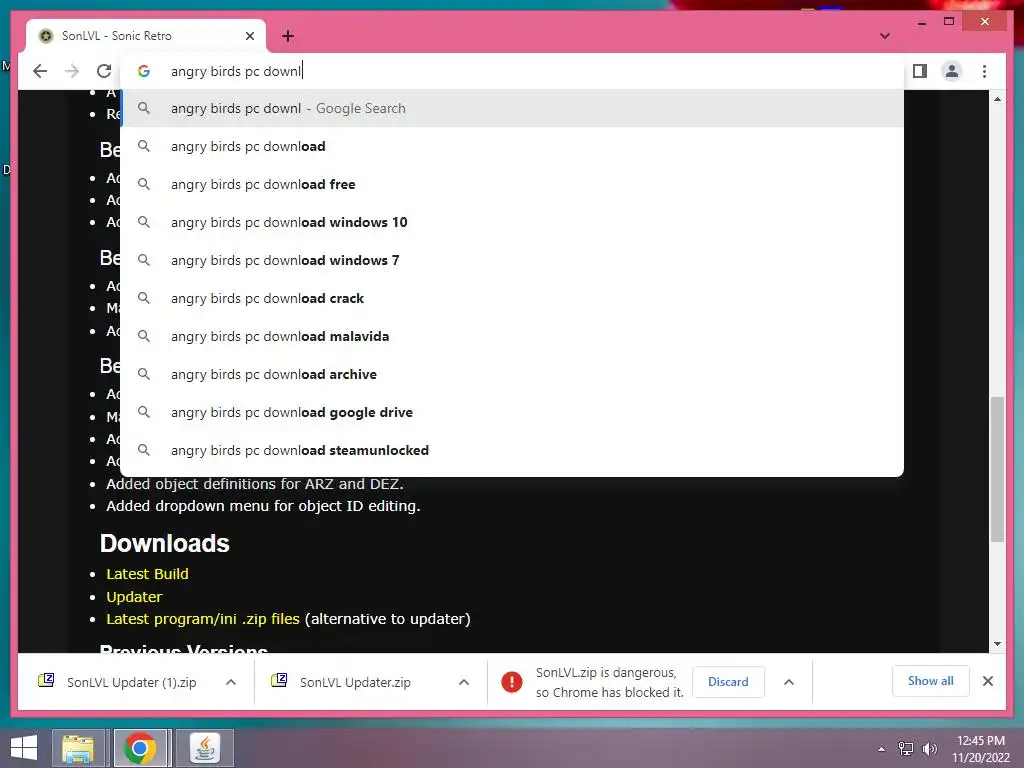Open network status tray icon
Screen dimensions: 1024x768
point(906,749)
